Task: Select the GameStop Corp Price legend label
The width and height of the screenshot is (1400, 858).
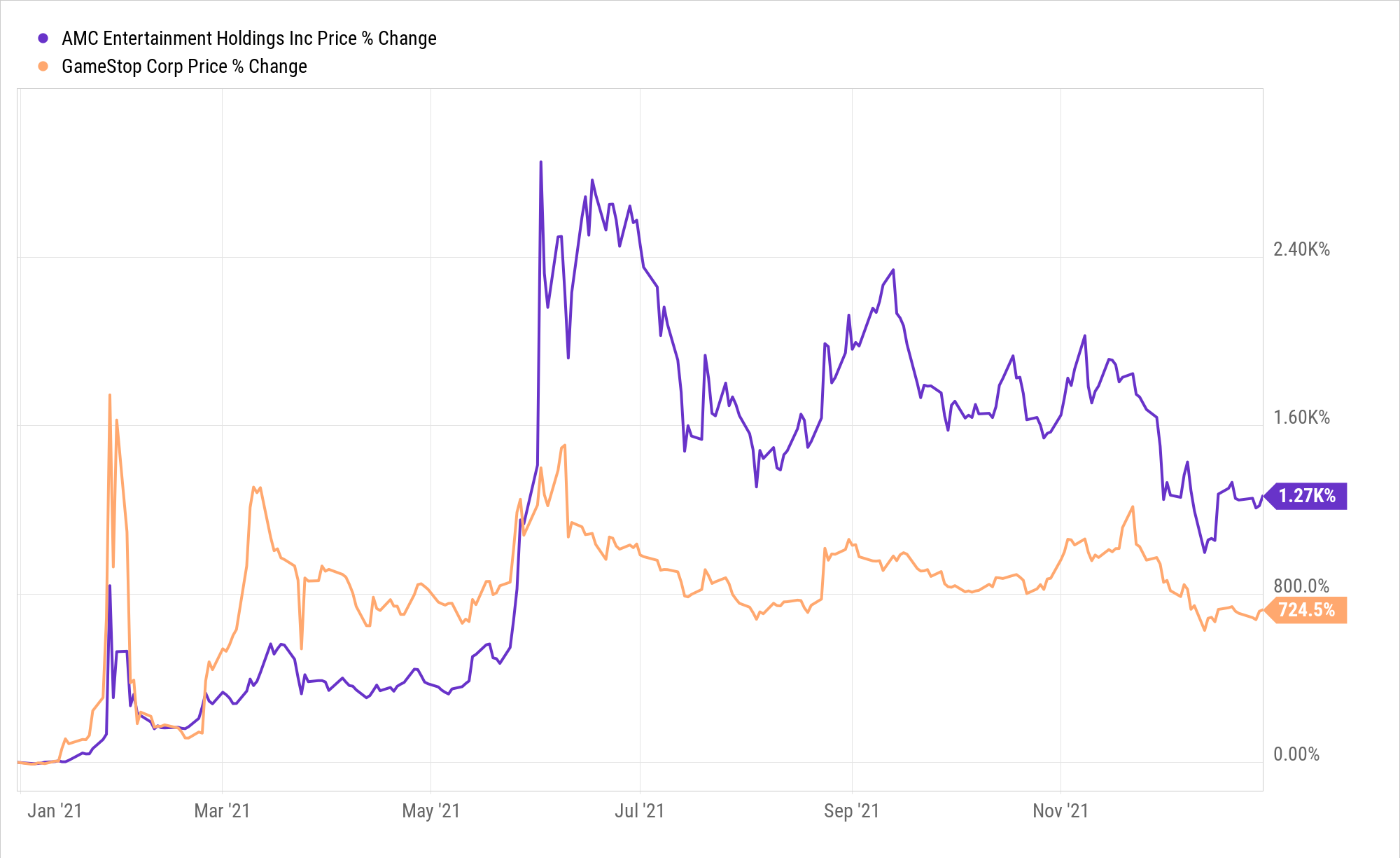Action: click(184, 67)
